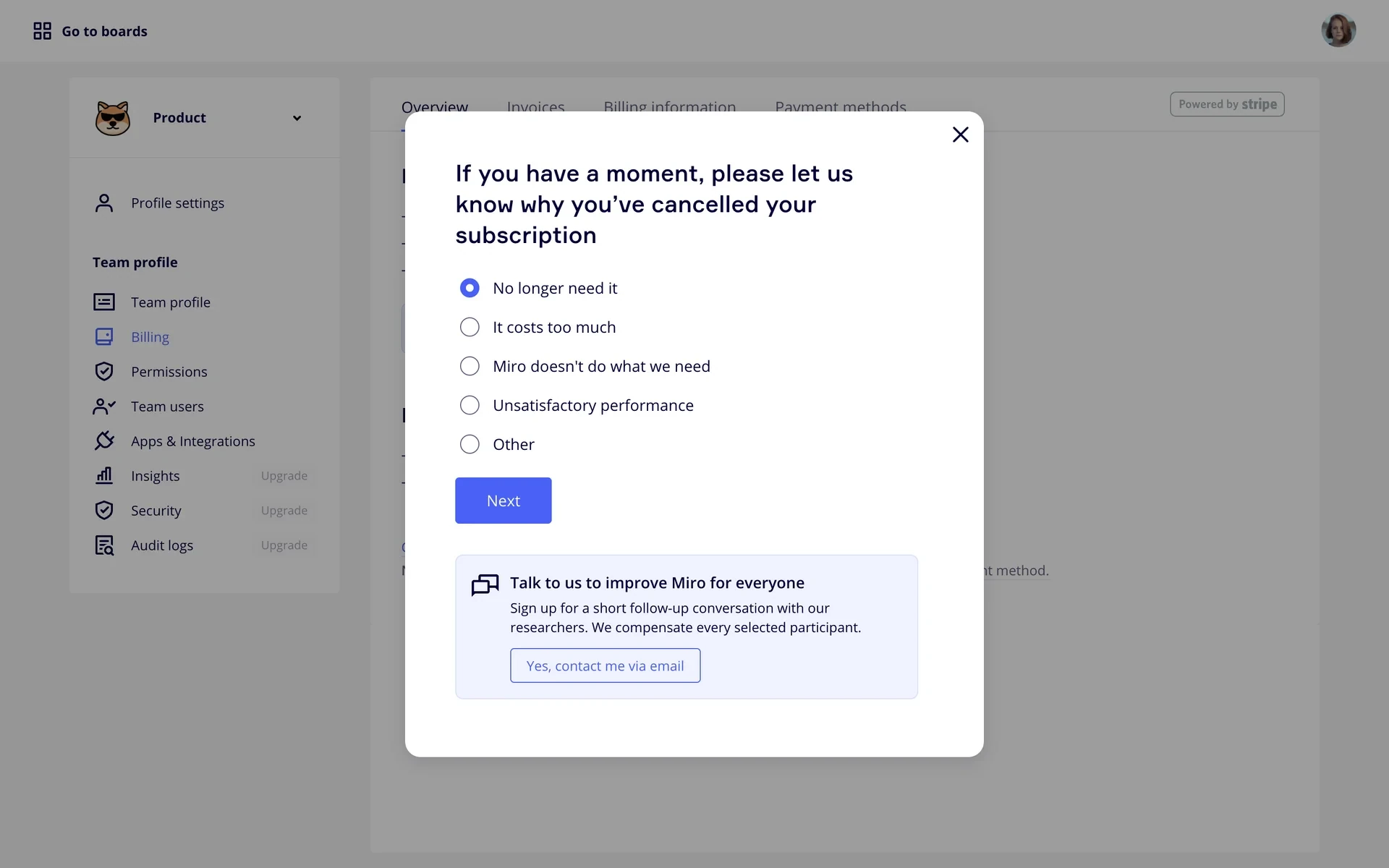The width and height of the screenshot is (1389, 868).
Task: Click the Audit logs icon
Action: (104, 545)
